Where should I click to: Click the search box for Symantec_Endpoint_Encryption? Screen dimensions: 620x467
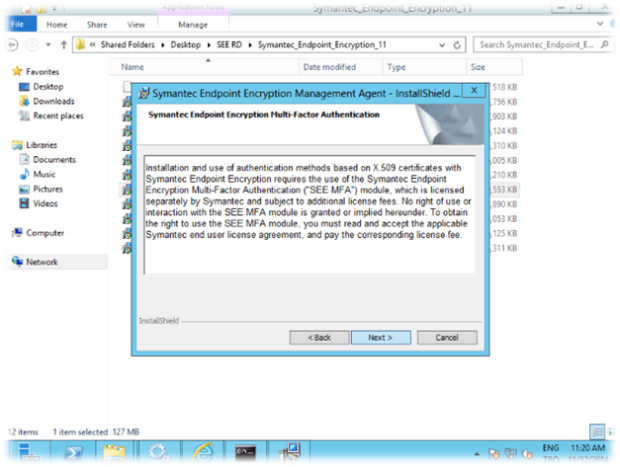(x=540, y=45)
